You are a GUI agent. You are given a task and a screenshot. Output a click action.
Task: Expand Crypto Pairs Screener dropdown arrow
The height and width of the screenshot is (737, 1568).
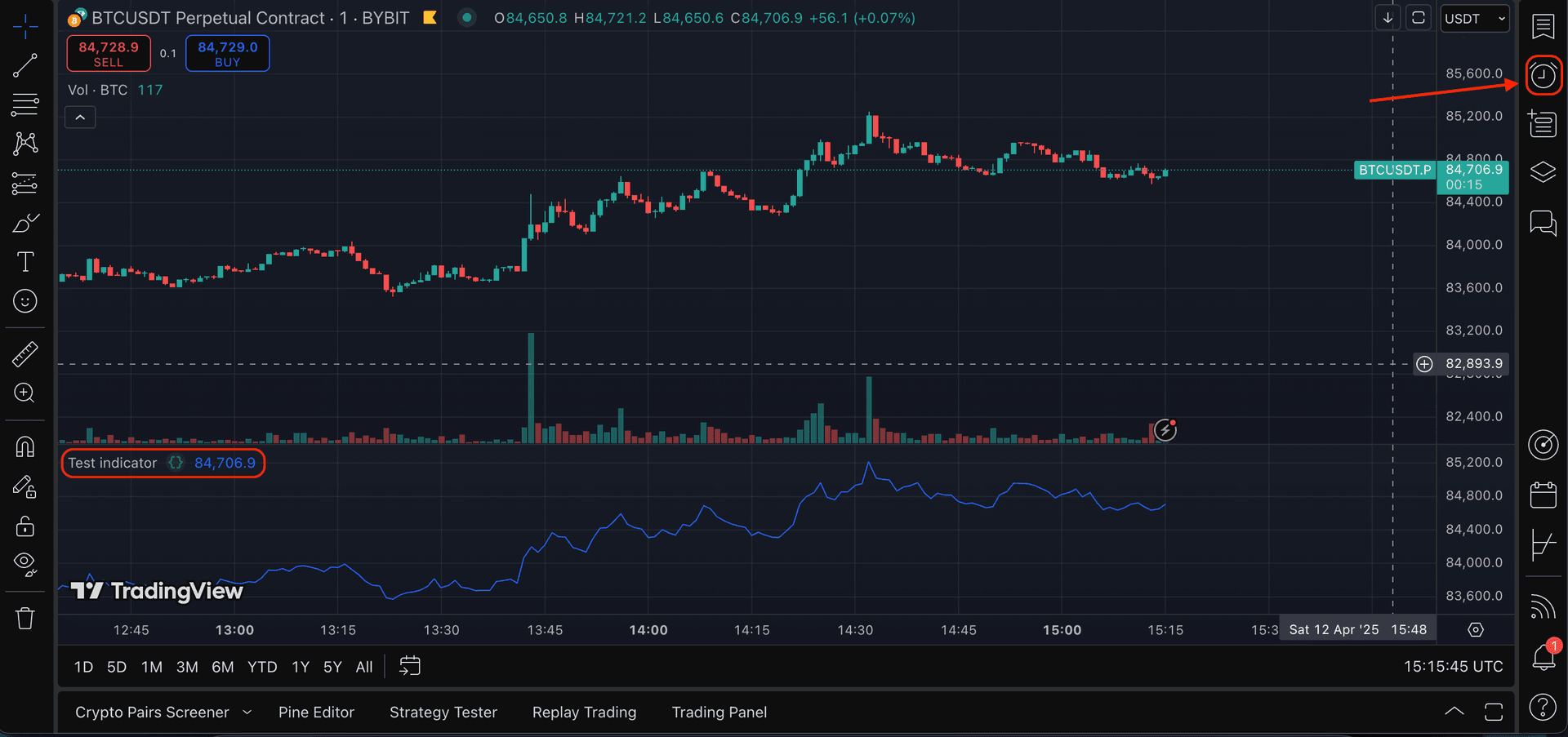click(x=247, y=713)
